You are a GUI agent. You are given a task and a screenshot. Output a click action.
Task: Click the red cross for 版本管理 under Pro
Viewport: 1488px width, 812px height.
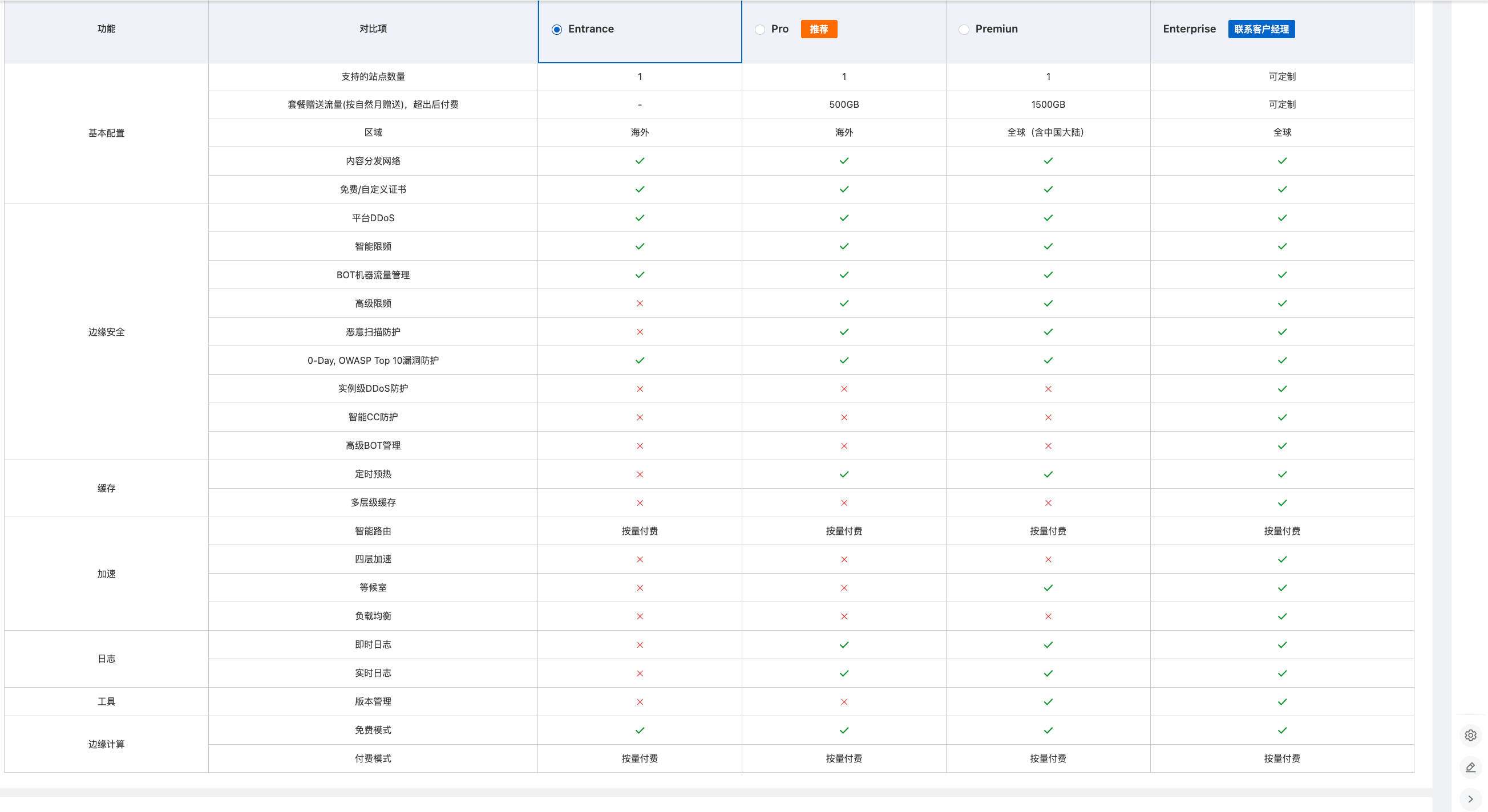pos(844,702)
